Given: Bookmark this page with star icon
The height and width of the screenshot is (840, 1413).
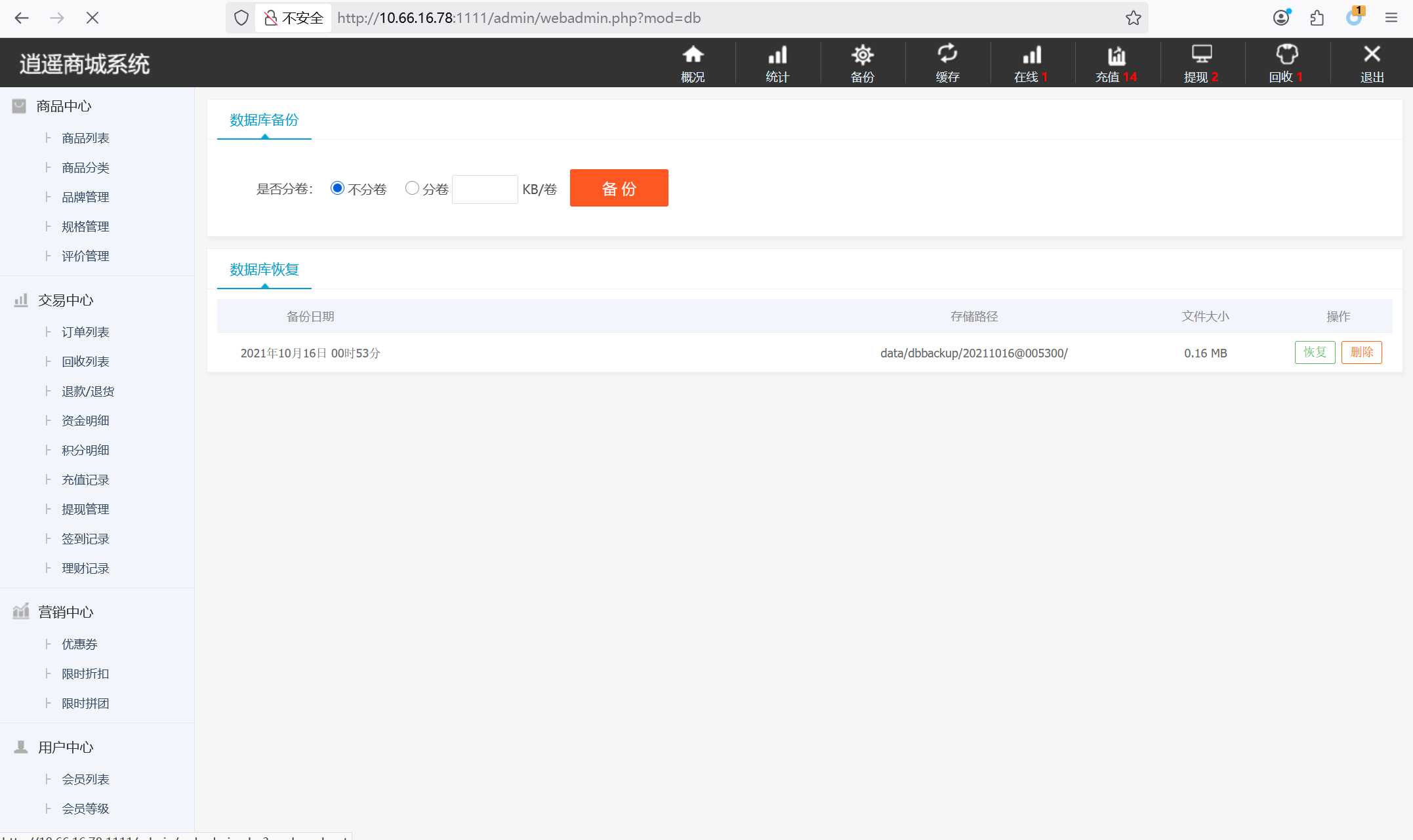Looking at the screenshot, I should click(1133, 18).
